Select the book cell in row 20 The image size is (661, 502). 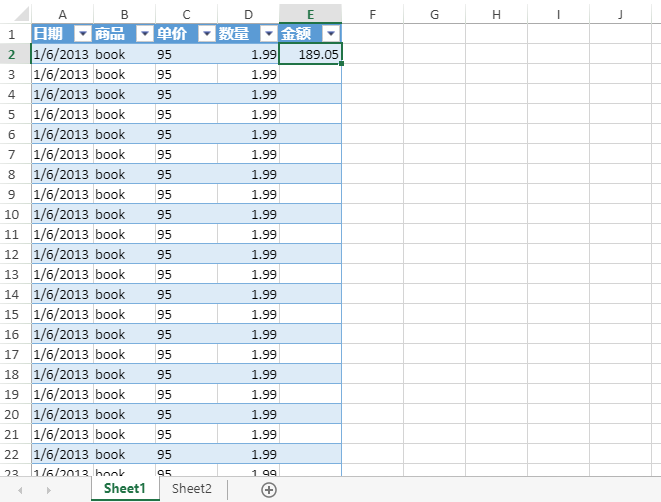tap(124, 414)
